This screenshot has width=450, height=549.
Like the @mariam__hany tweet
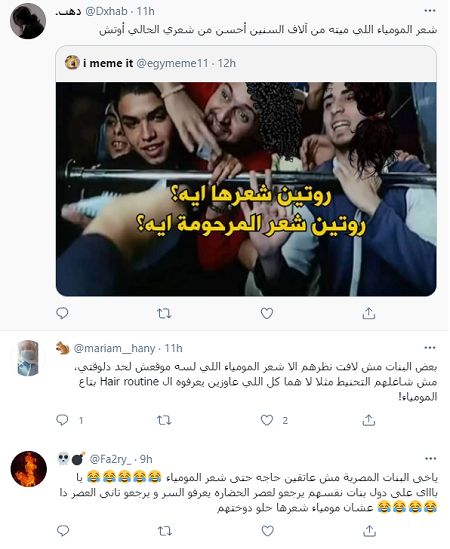coord(267,420)
